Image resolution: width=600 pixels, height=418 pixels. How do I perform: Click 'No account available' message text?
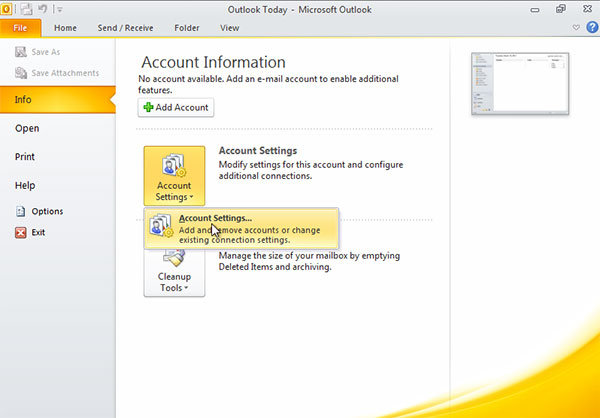point(268,84)
